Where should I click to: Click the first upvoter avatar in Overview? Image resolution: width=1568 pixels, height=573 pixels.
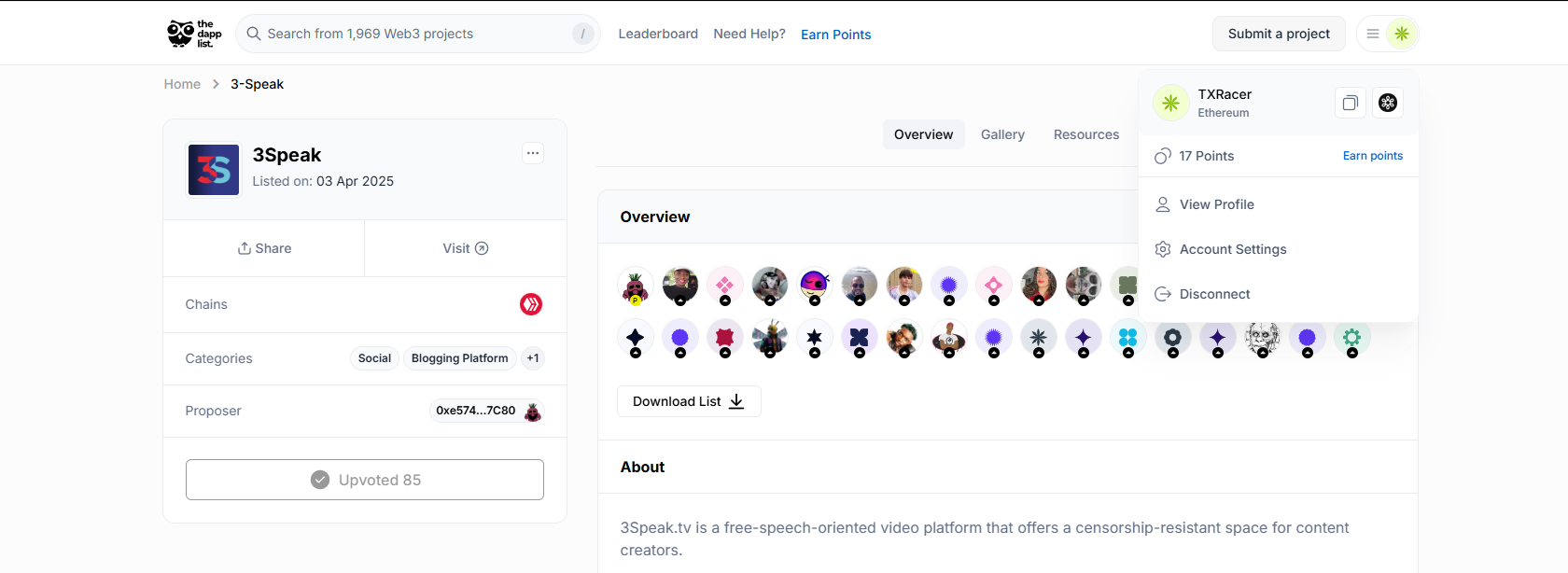(x=636, y=286)
